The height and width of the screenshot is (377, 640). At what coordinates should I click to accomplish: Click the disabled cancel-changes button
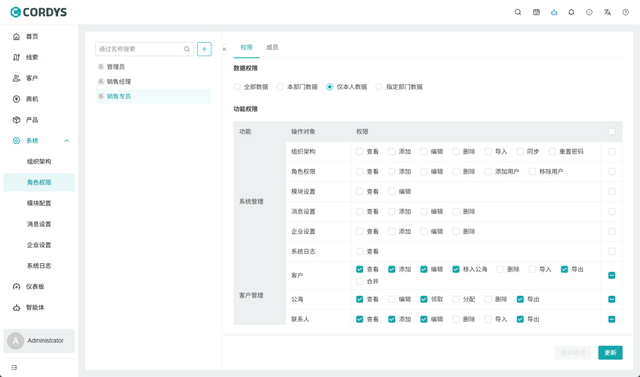coord(573,353)
